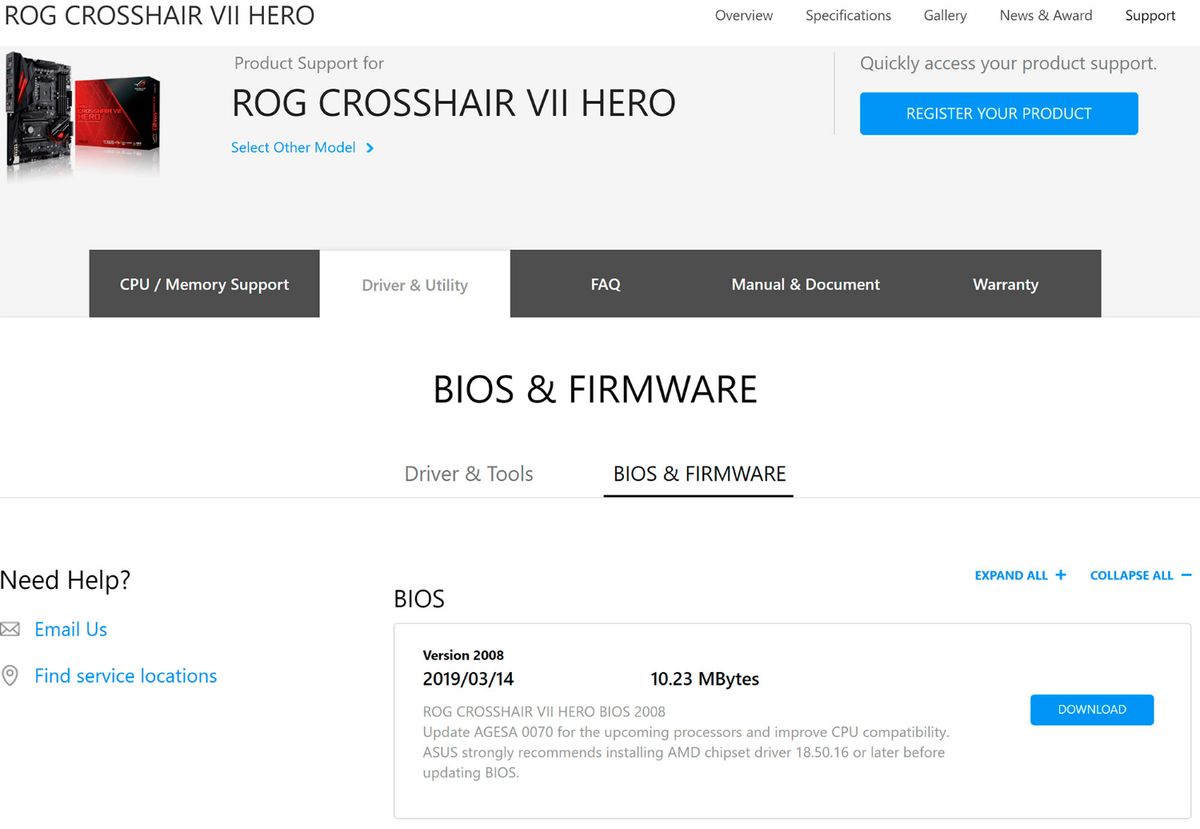Open Find service locations link
Viewport: 1200px width, 829px height.
point(126,676)
